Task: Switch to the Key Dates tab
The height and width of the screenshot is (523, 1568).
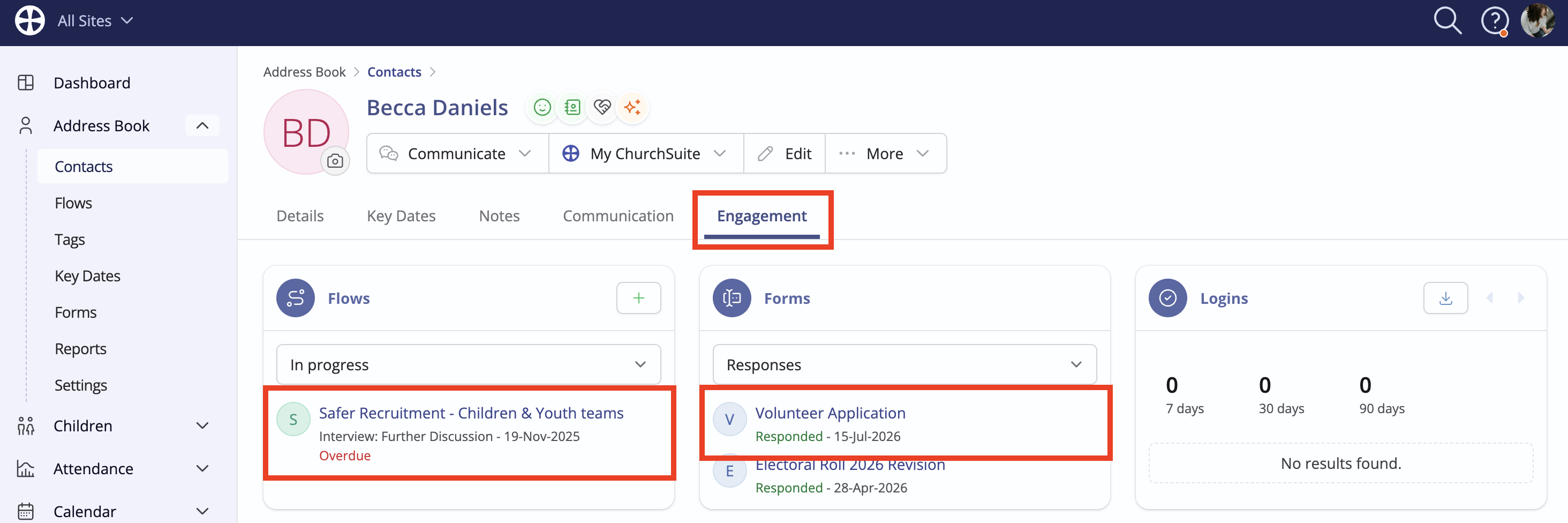Action: pyautogui.click(x=401, y=215)
